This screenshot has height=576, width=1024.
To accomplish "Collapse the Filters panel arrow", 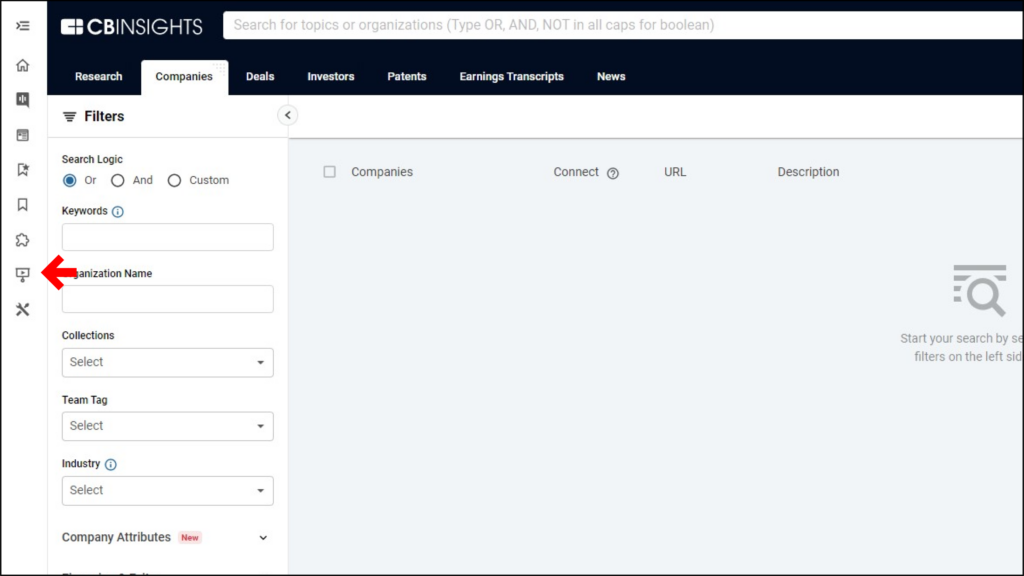I will [x=287, y=116].
